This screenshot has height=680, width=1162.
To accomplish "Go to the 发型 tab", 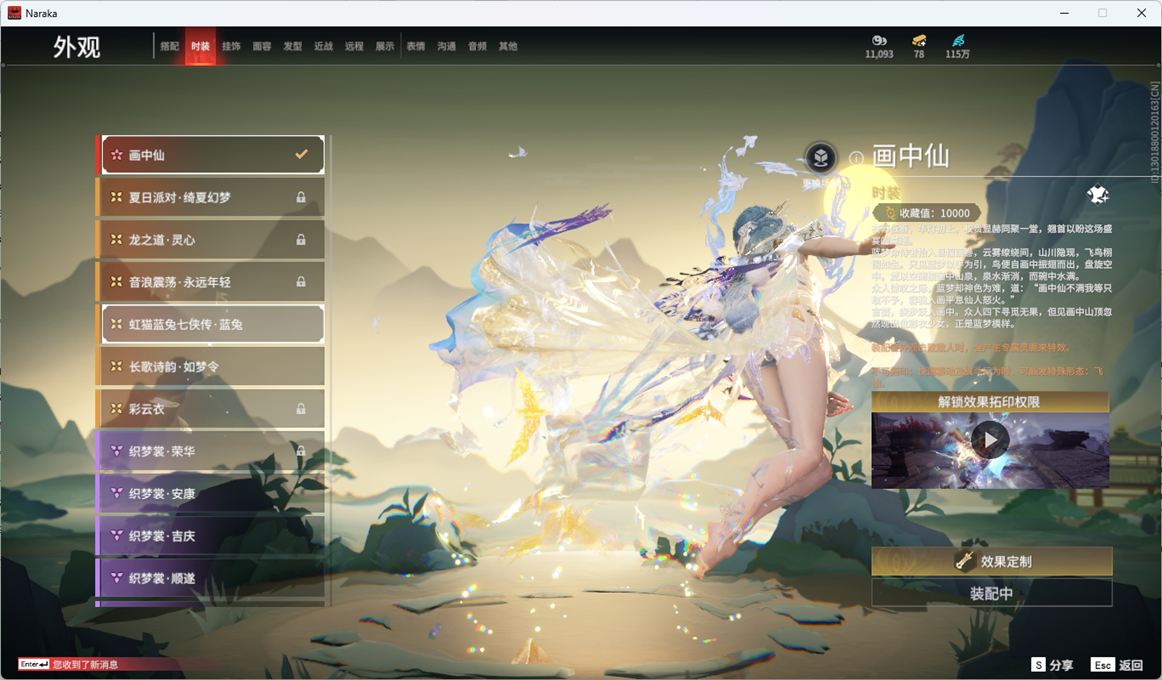I will click(293, 46).
